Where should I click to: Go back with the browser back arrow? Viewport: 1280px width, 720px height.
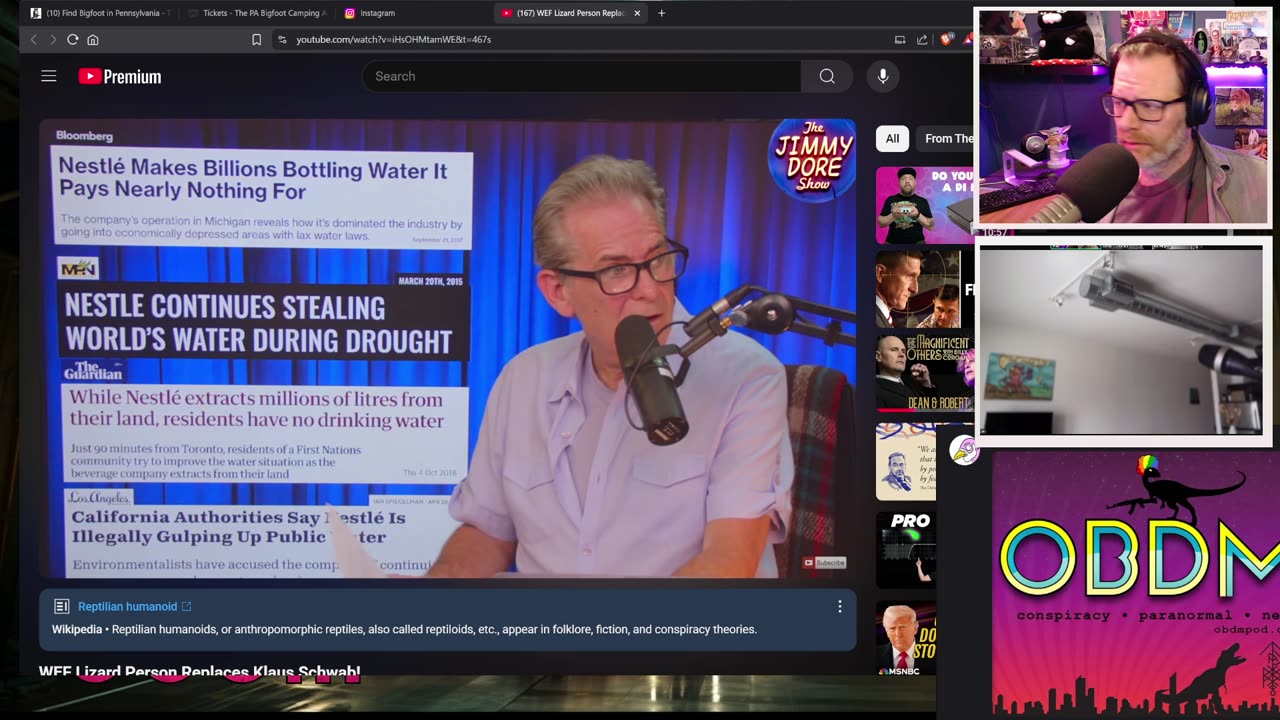pos(33,39)
